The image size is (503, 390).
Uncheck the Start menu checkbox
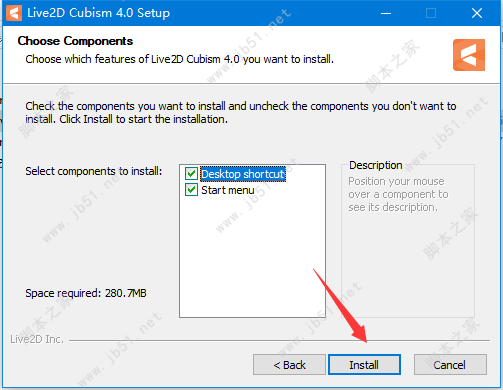coord(191,190)
